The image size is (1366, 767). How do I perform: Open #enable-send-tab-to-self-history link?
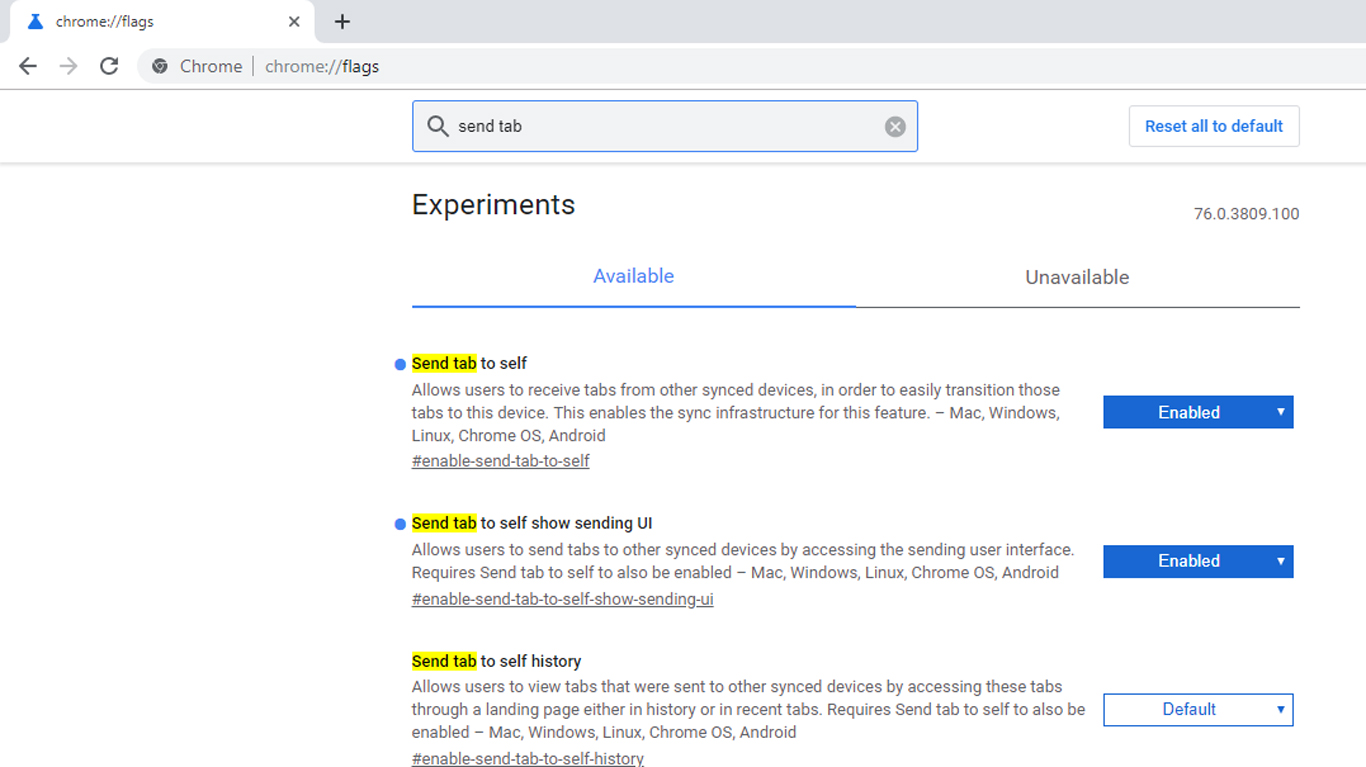527,758
